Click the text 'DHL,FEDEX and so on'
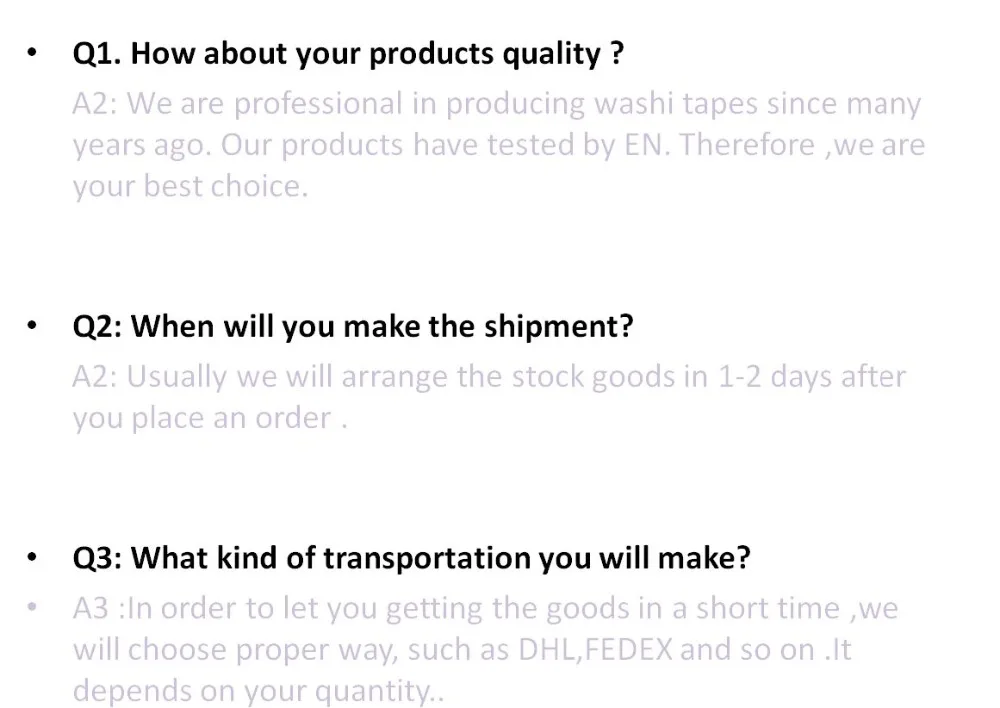1000x708 pixels. [666, 650]
